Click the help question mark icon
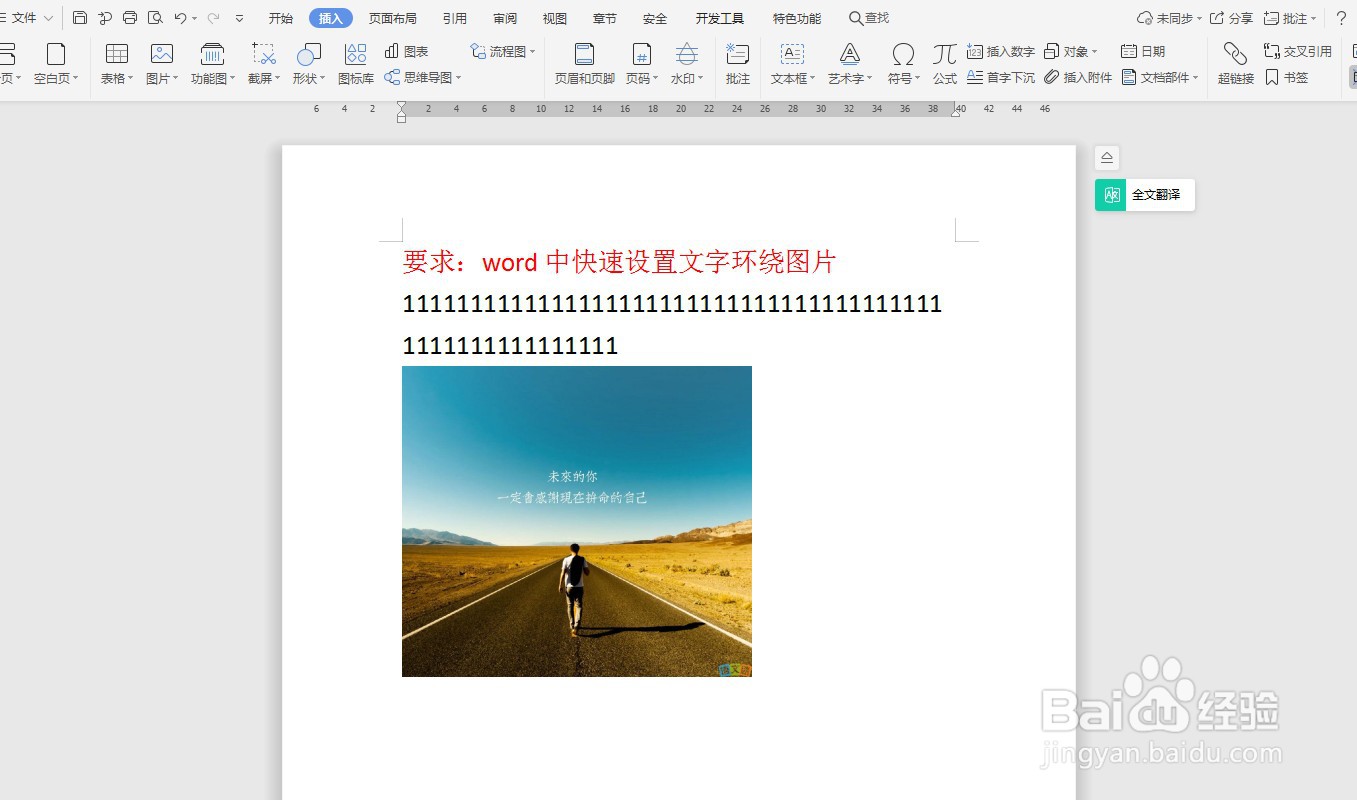The height and width of the screenshot is (800, 1357). tap(1341, 18)
